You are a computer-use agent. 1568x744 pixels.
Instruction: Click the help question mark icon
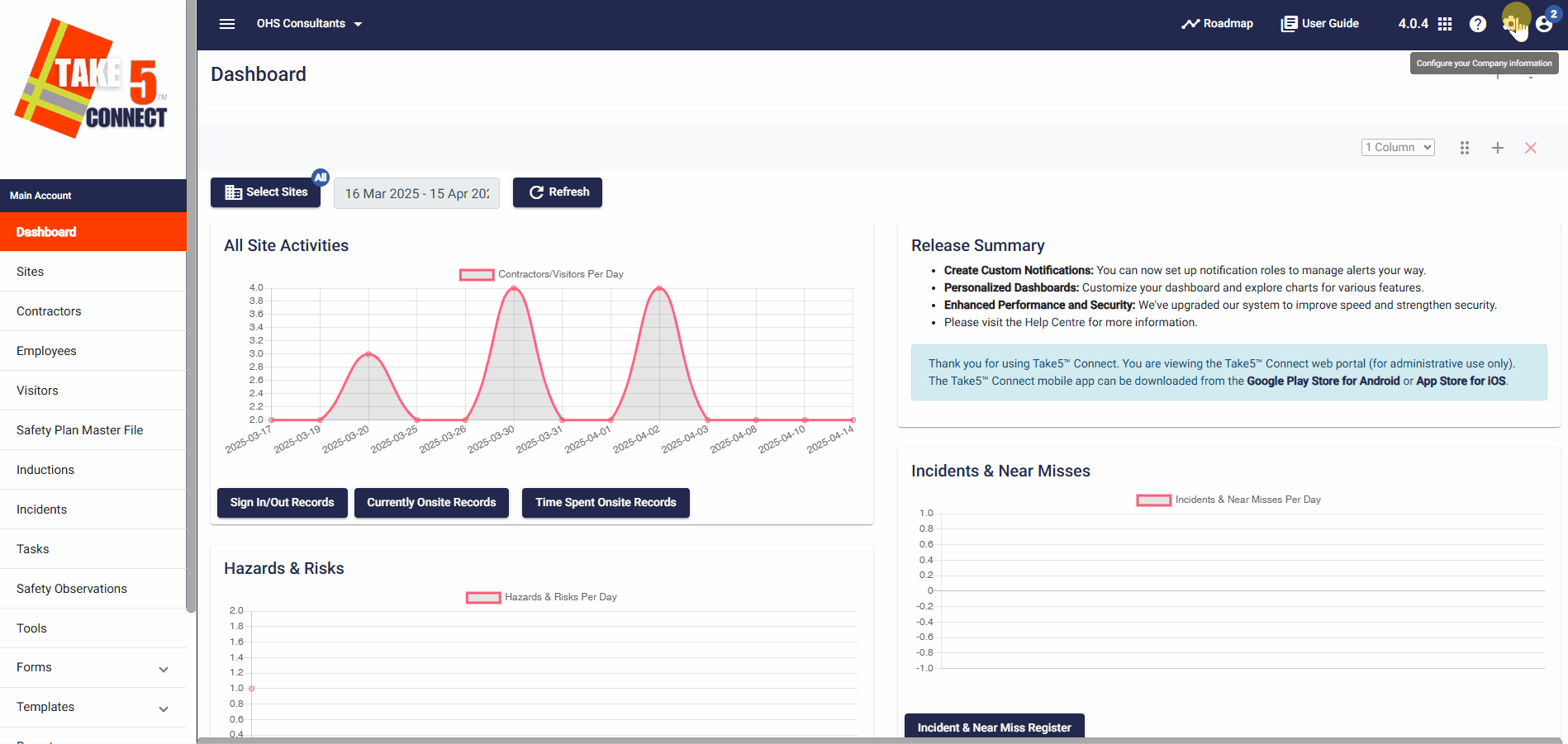[1478, 24]
